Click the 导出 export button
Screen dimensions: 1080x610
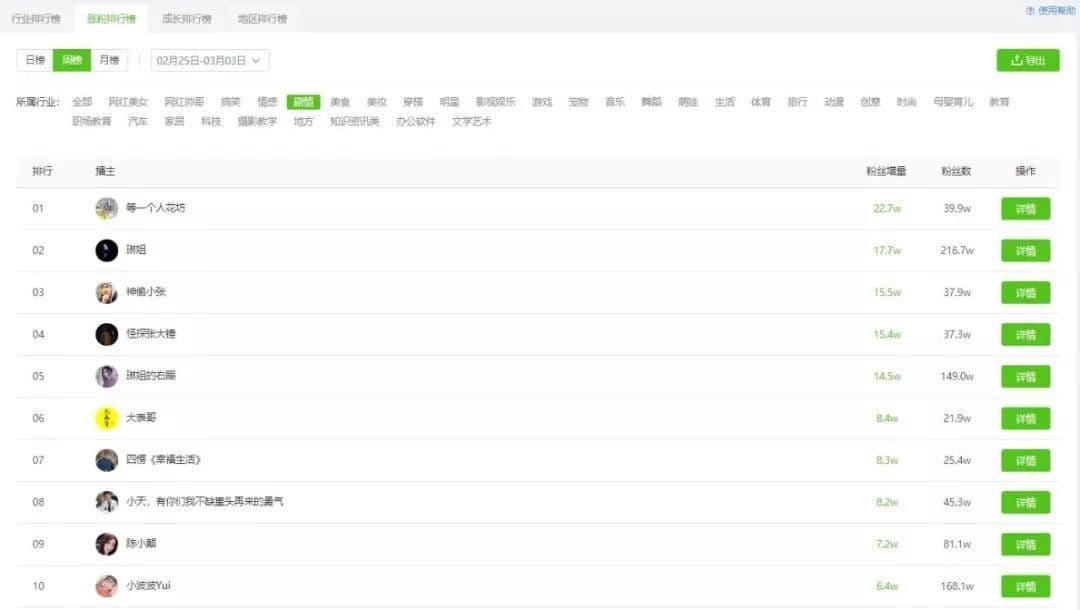1027,60
